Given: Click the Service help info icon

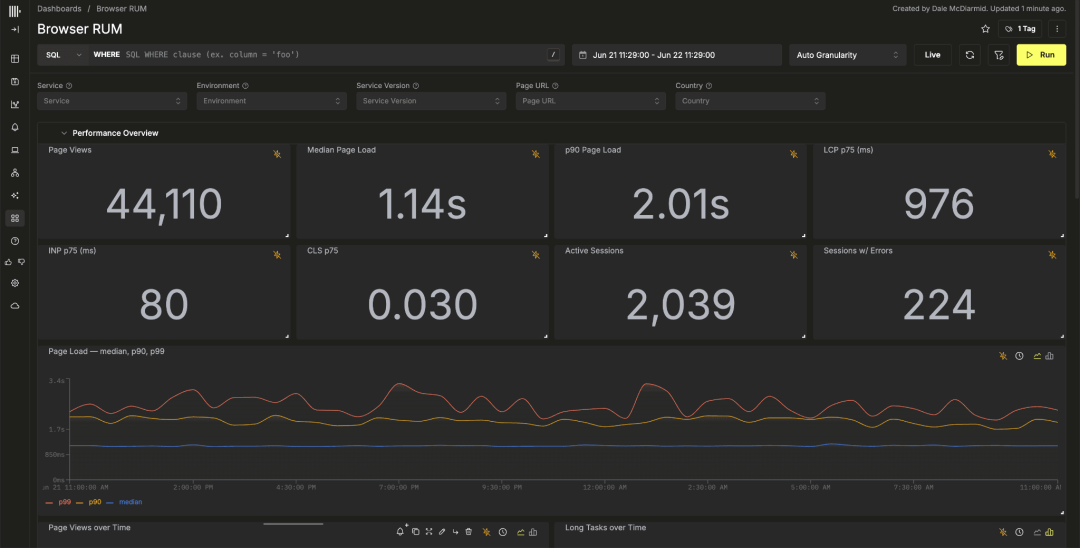Looking at the screenshot, I should point(69,86).
